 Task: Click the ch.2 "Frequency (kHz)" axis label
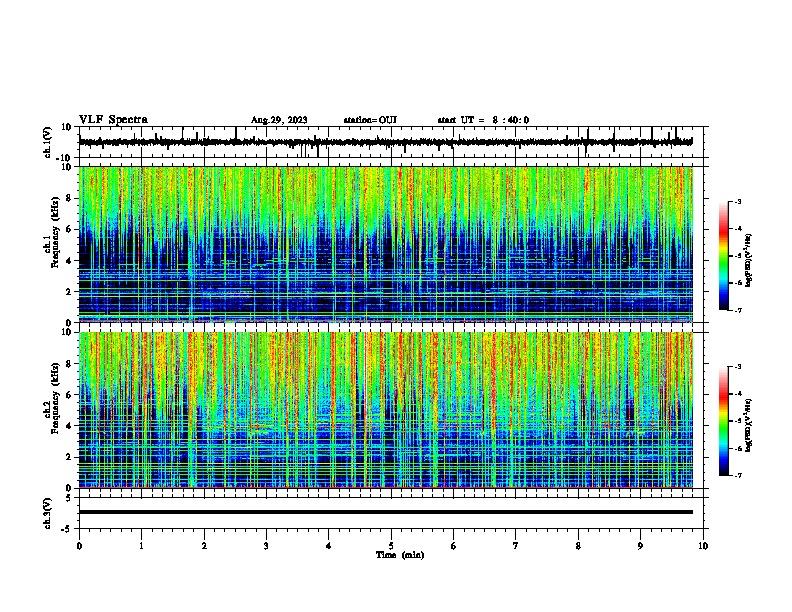(55, 398)
